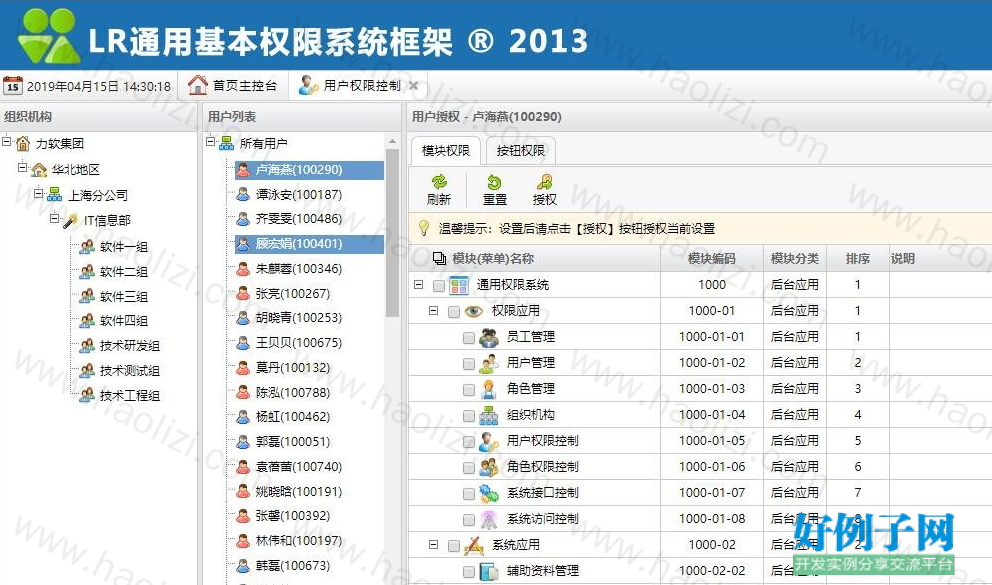Click the module name column header icon

pyautogui.click(x=439, y=258)
